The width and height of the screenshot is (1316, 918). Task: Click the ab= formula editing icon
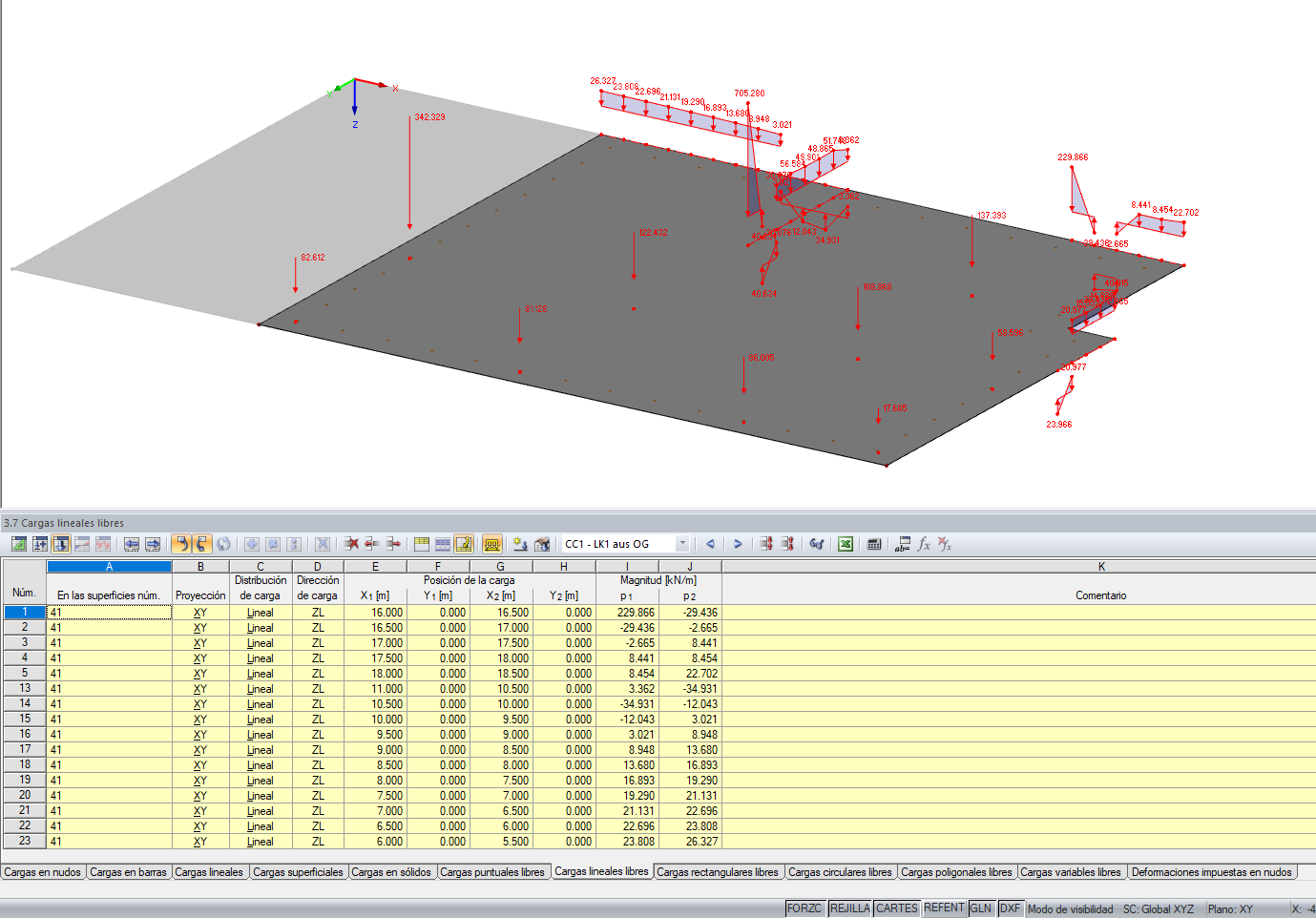[902, 544]
